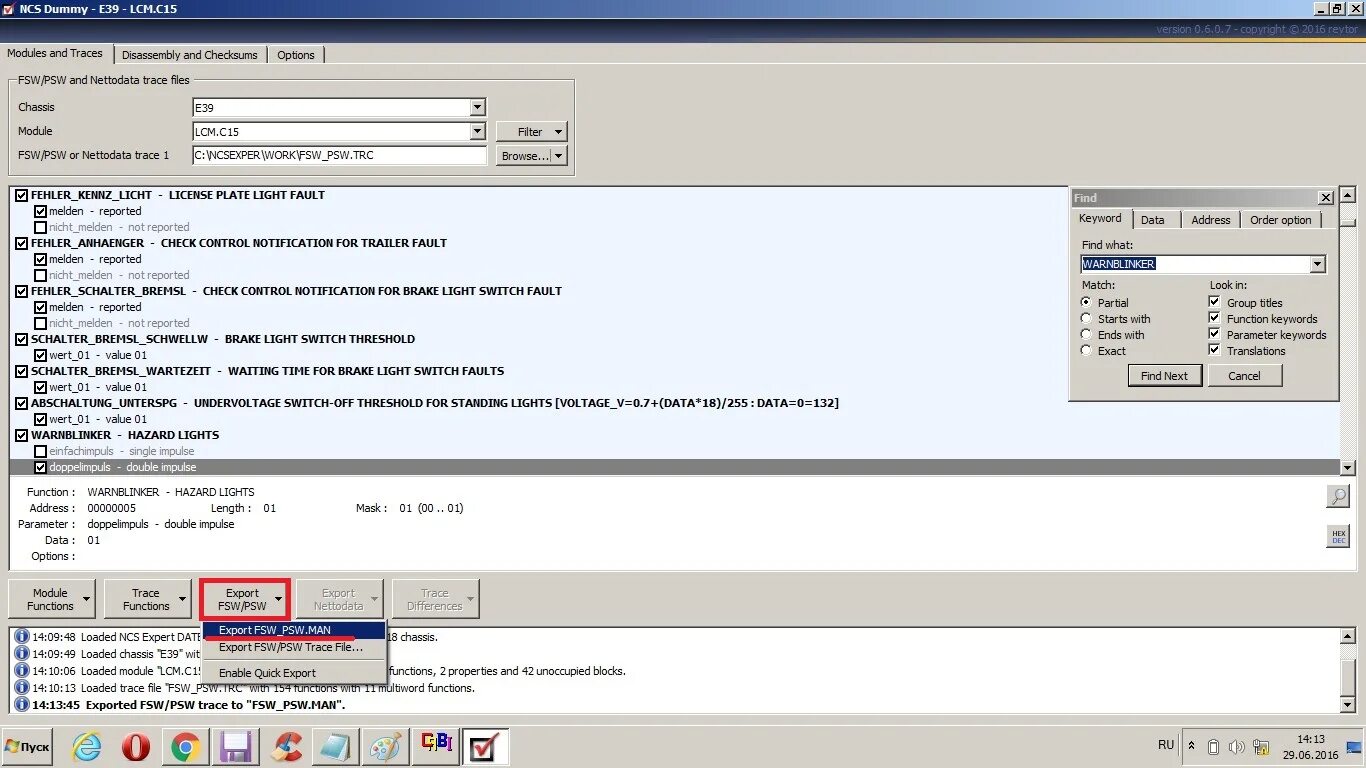Close the Find panel with X
Image resolution: width=1366 pixels, height=768 pixels.
tap(1325, 198)
